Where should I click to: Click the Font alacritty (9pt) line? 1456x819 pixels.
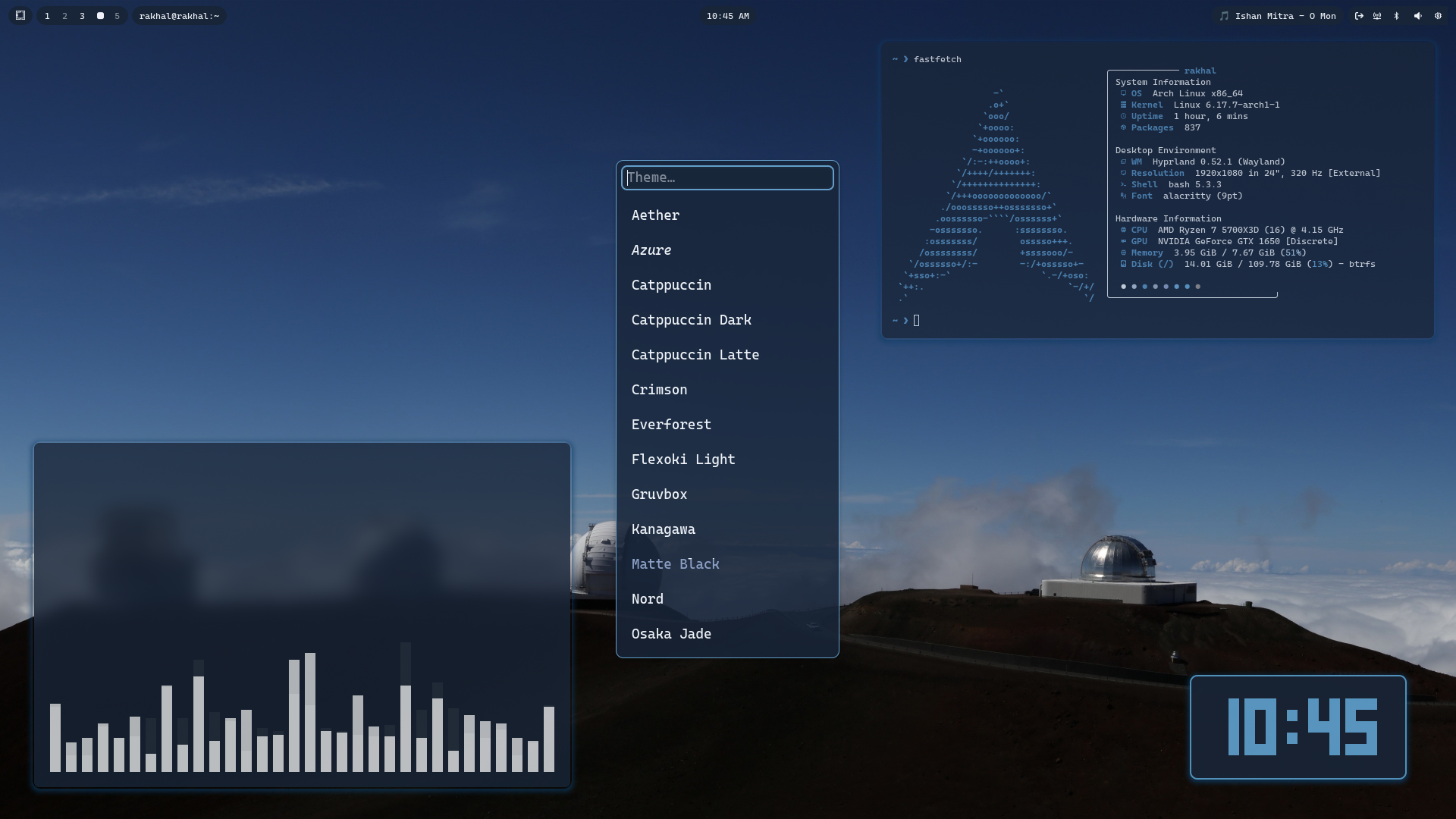pyautogui.click(x=1181, y=196)
